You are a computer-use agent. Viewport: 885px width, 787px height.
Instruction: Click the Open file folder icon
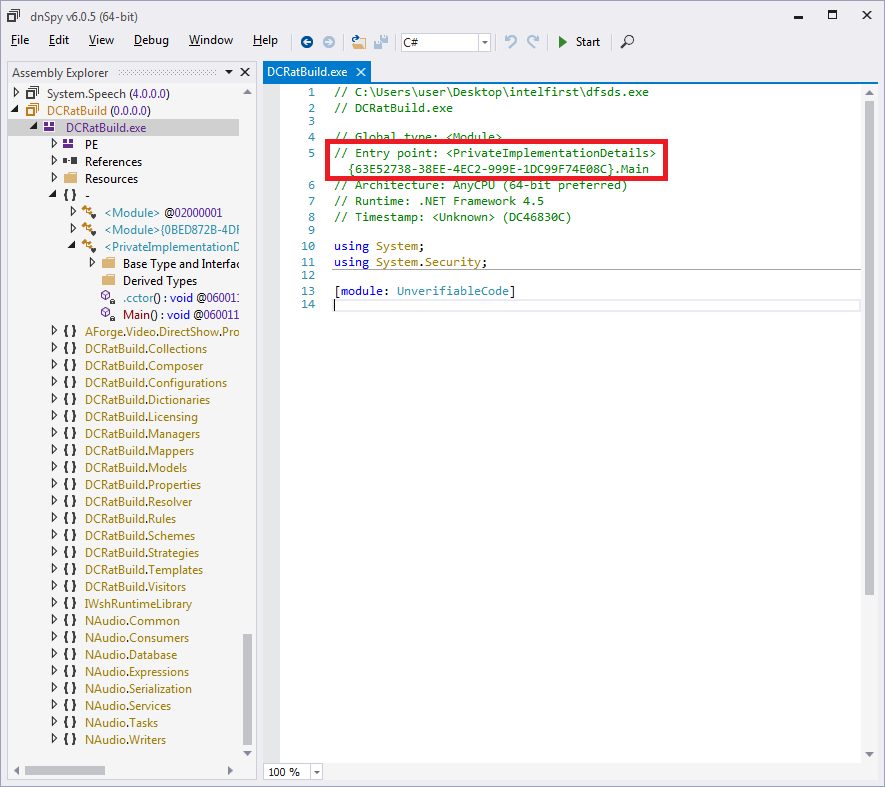tap(358, 42)
